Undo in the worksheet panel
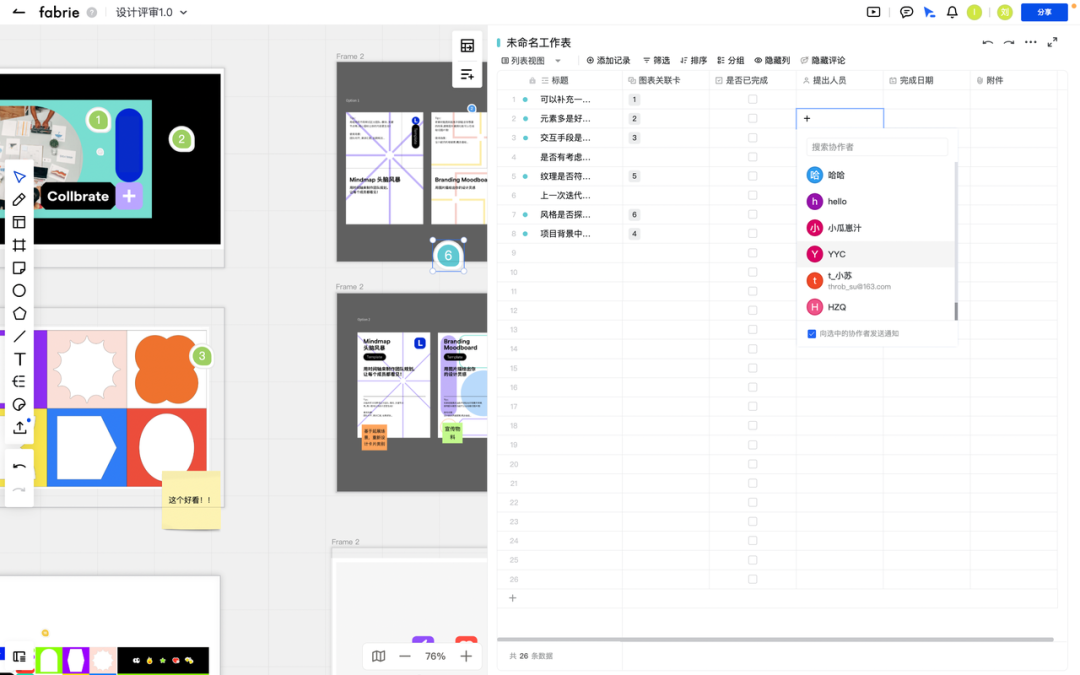Image resolution: width=1080 pixels, height=675 pixels. [x=987, y=43]
